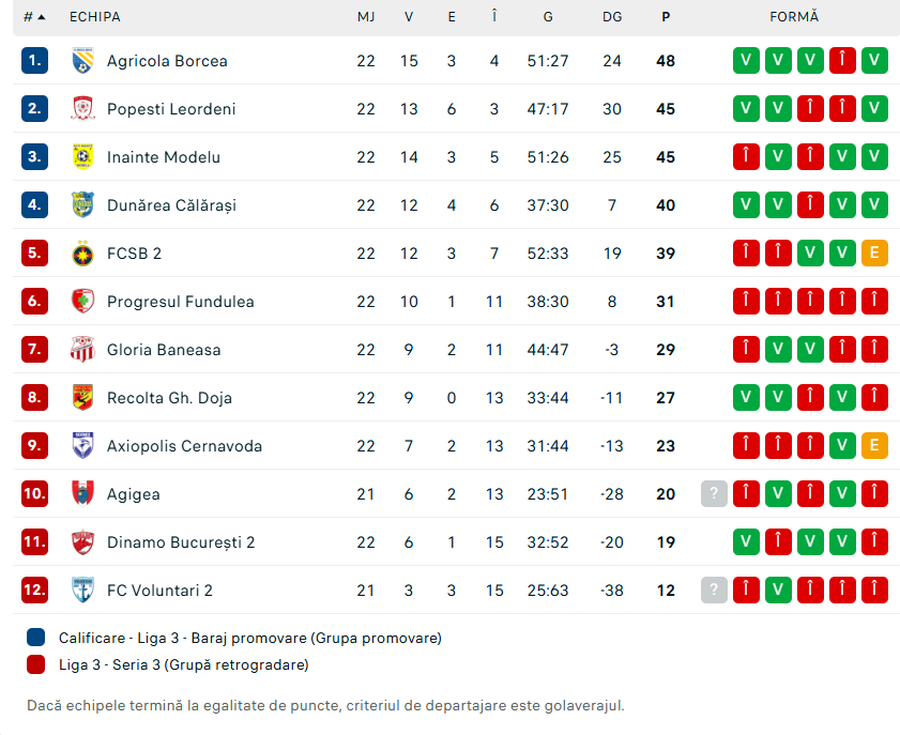
Task: Click the Dinamo București 2 badge
Action: coord(82,542)
